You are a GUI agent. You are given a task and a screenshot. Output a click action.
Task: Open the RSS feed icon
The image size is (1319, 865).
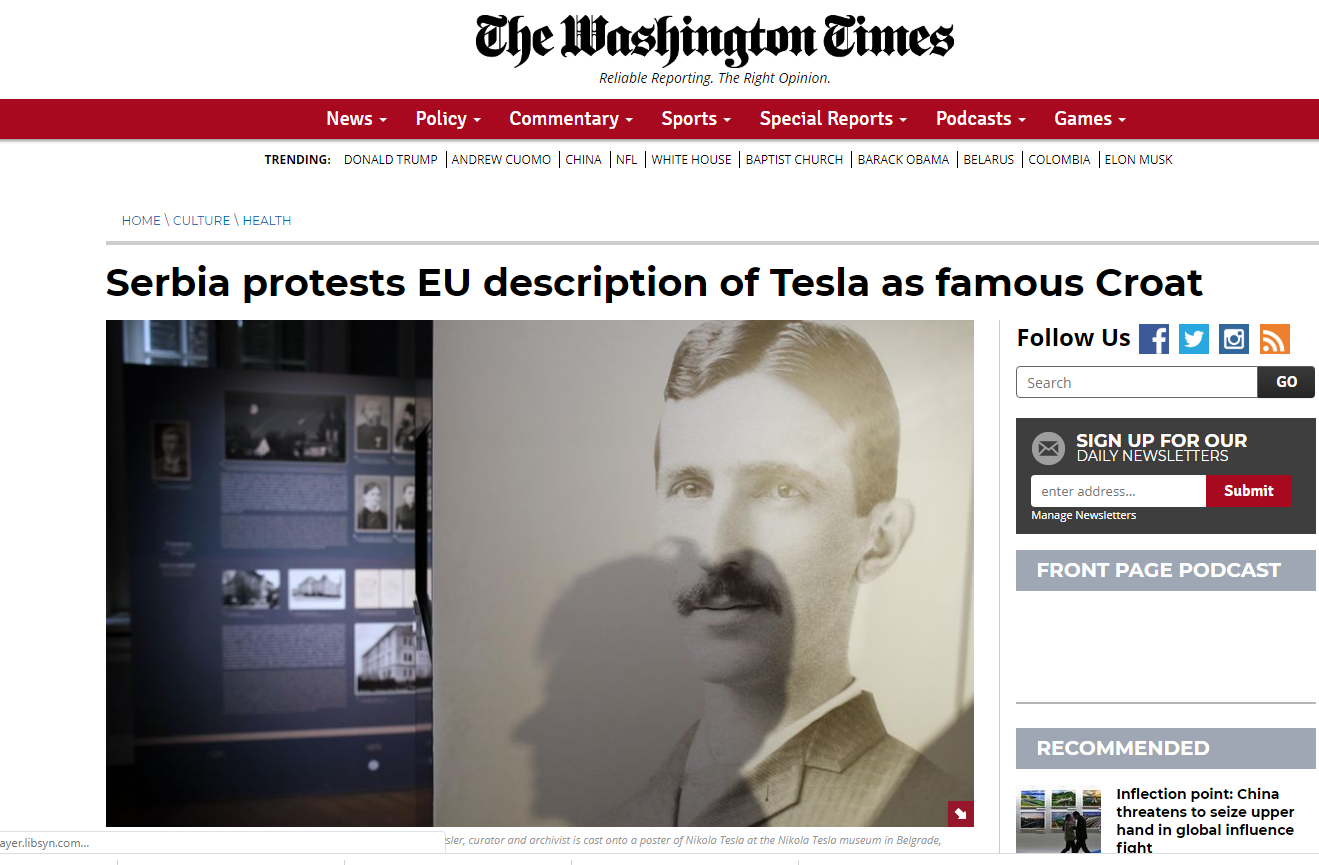click(x=1275, y=339)
